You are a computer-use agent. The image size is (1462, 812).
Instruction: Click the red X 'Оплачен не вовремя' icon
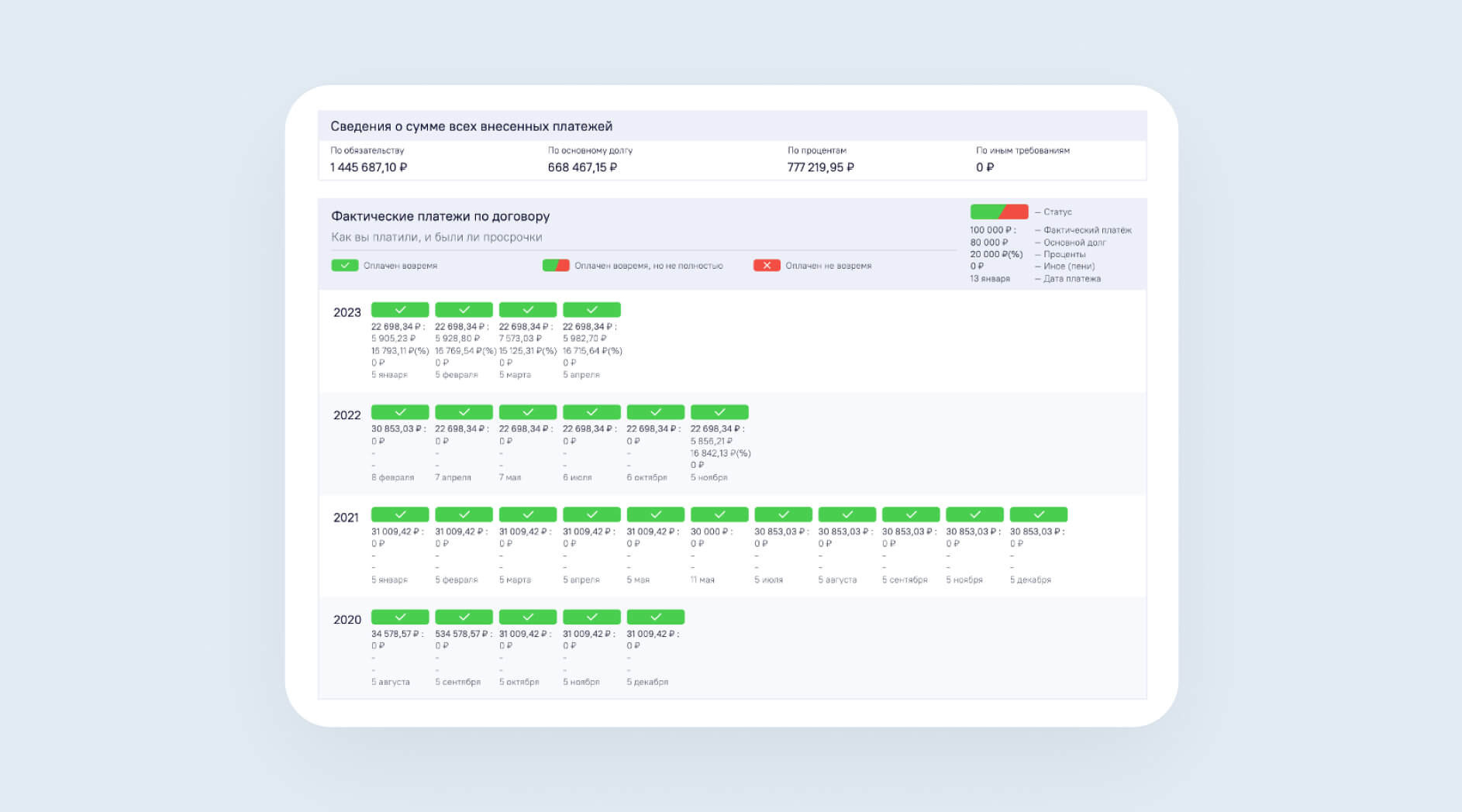click(767, 265)
